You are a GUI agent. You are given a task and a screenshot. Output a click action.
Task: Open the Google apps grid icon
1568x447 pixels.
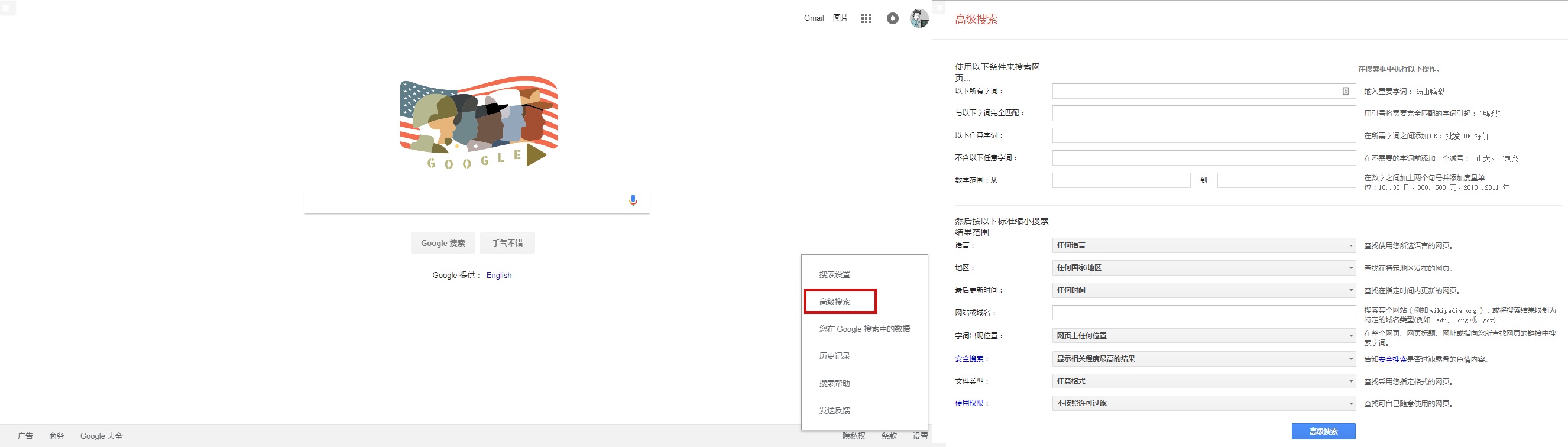click(x=866, y=18)
